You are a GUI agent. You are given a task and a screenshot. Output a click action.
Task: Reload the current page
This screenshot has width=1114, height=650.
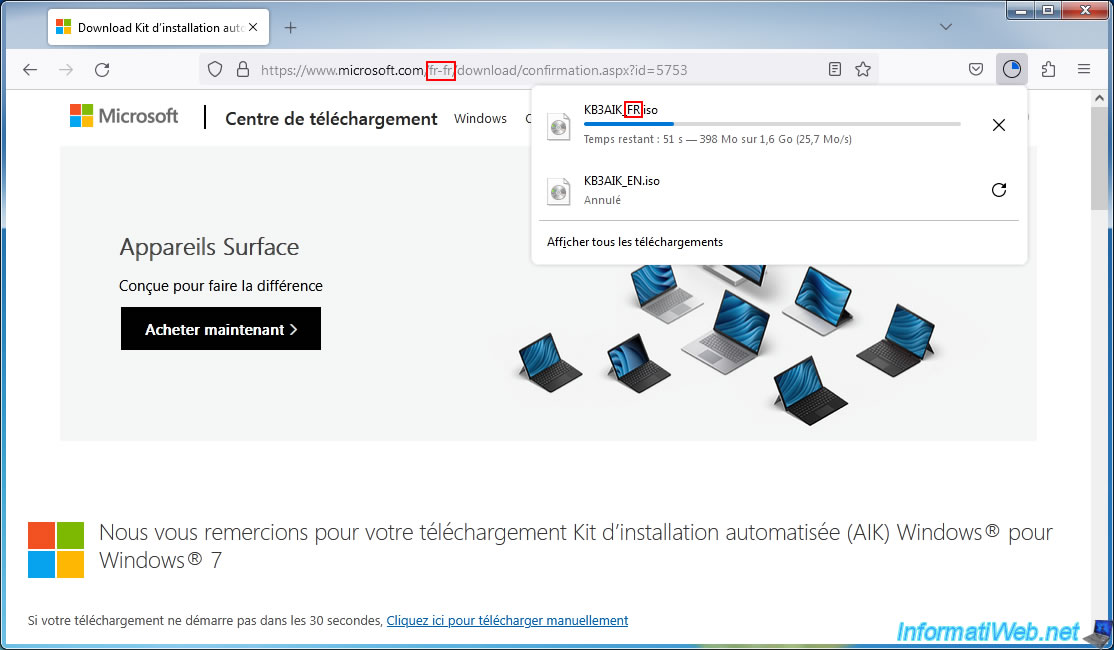coord(102,70)
